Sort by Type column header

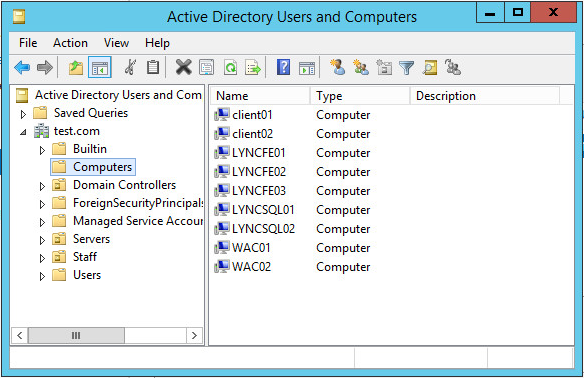coord(360,96)
